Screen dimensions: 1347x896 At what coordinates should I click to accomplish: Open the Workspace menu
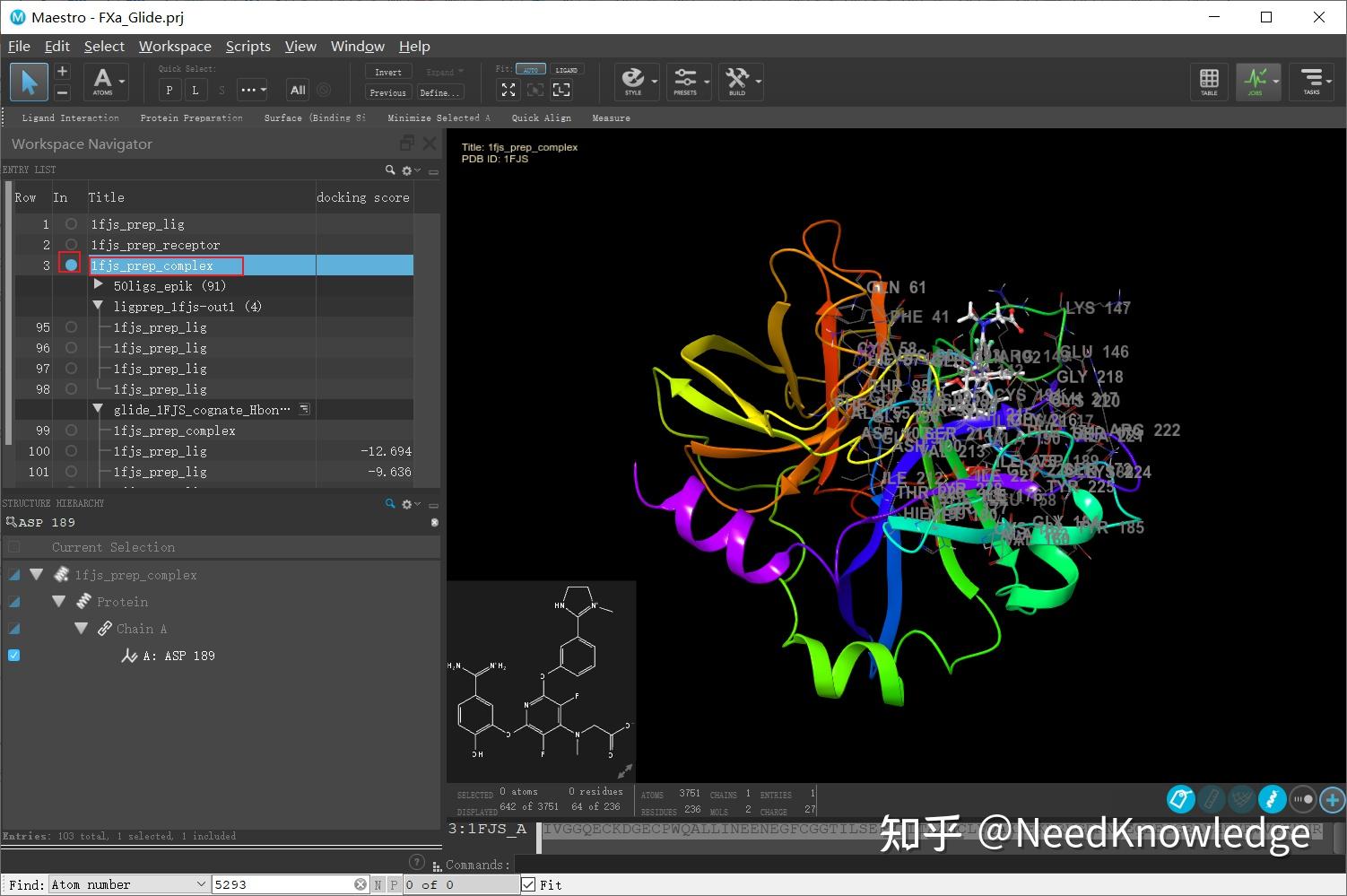(175, 46)
